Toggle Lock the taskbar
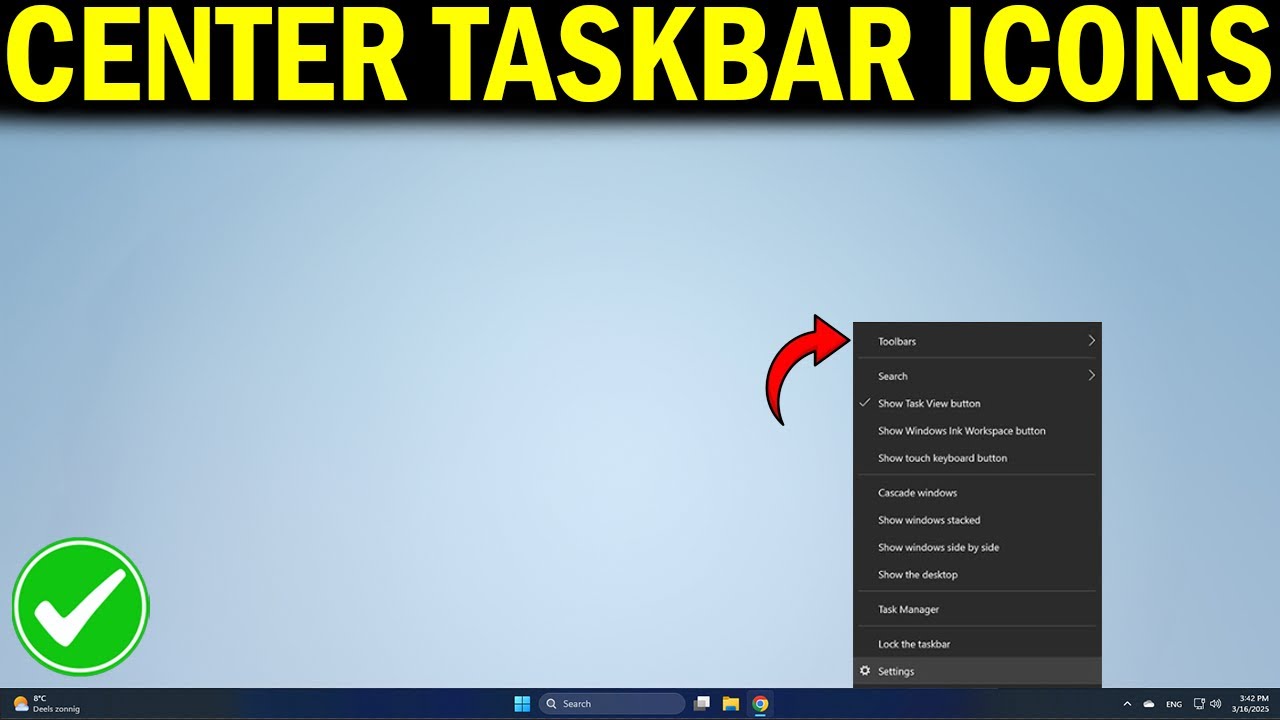 (x=977, y=644)
